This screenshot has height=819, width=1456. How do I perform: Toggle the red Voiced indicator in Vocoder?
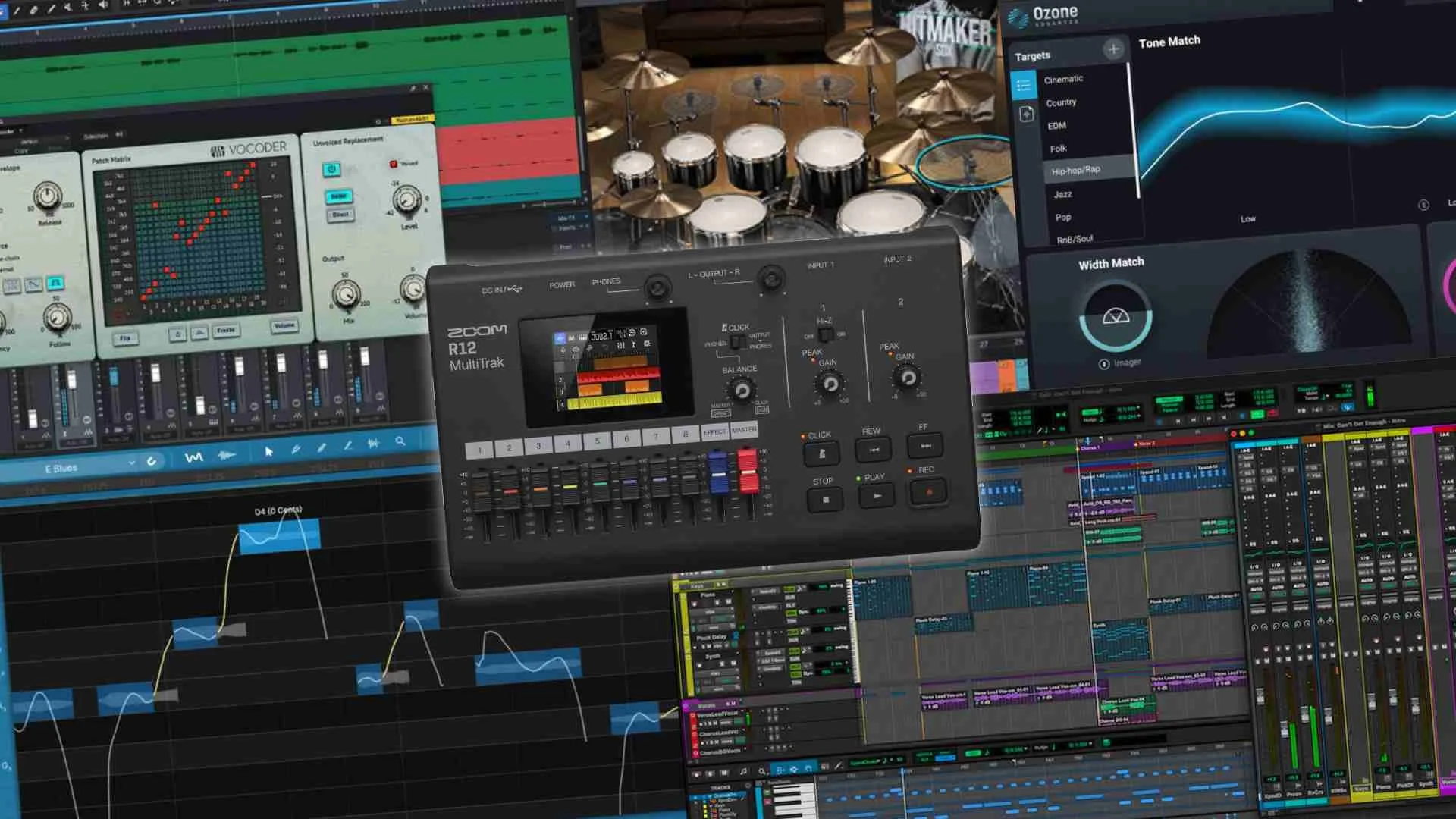point(394,164)
